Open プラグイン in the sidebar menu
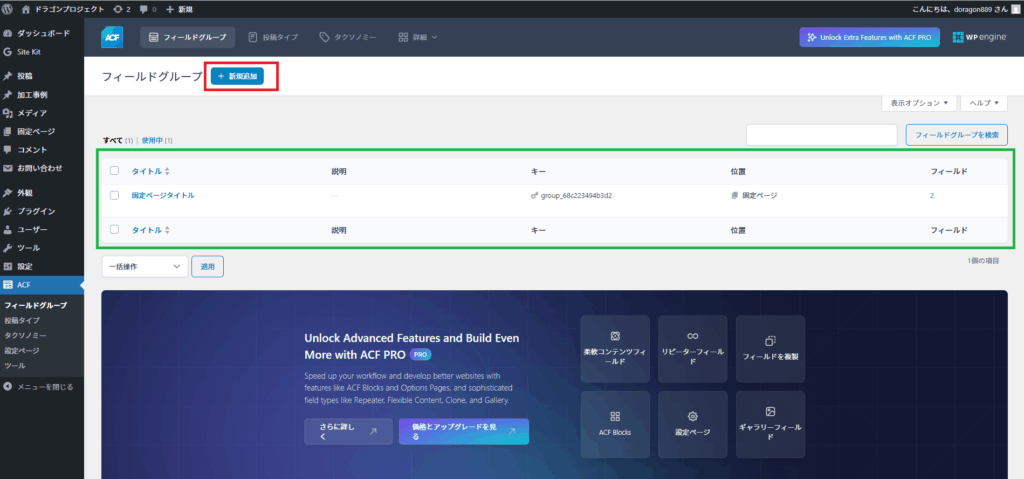This screenshot has height=479, width=1024. 36,211
